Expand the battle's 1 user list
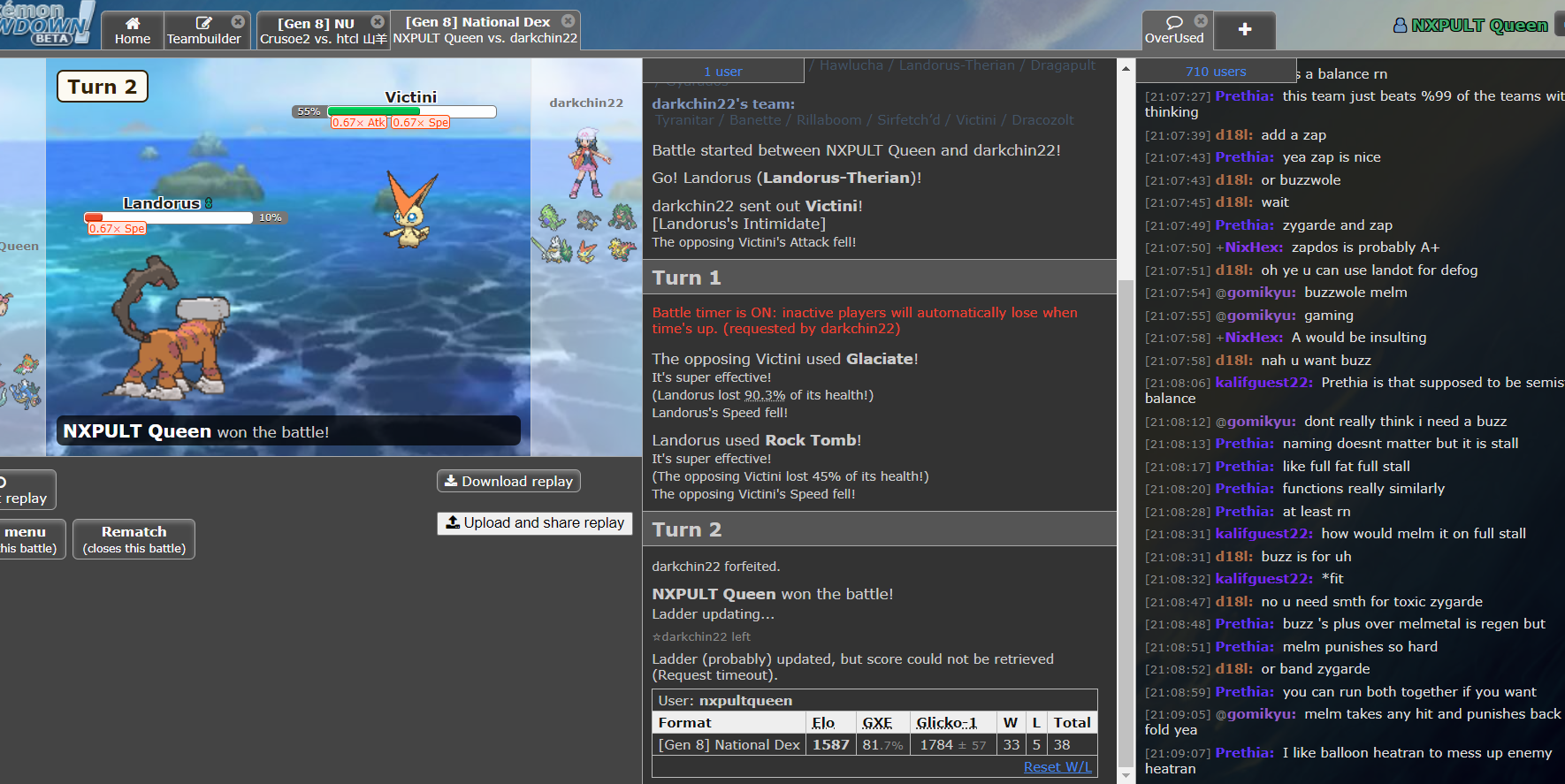The height and width of the screenshot is (784, 1565). tap(722, 72)
